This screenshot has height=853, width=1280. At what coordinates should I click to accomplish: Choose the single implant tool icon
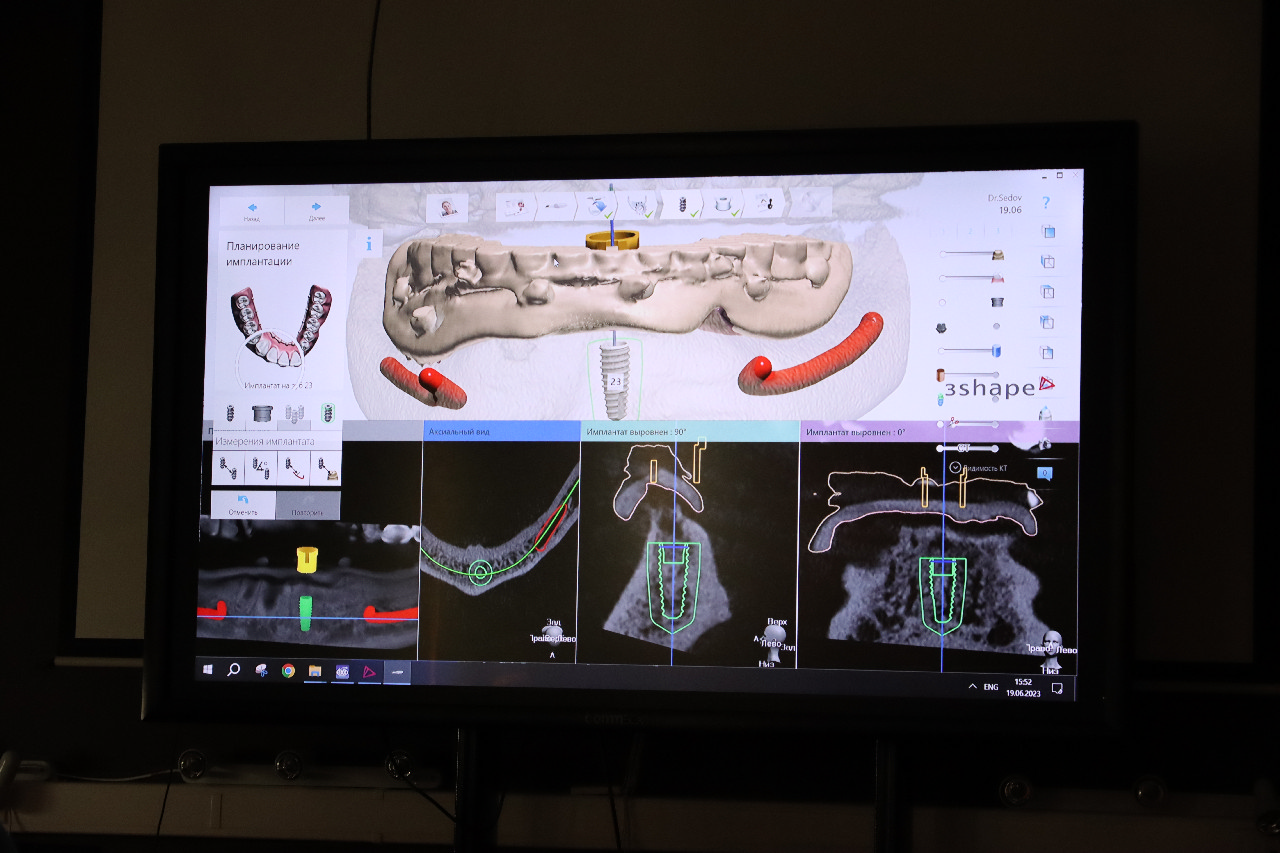pyautogui.click(x=230, y=412)
